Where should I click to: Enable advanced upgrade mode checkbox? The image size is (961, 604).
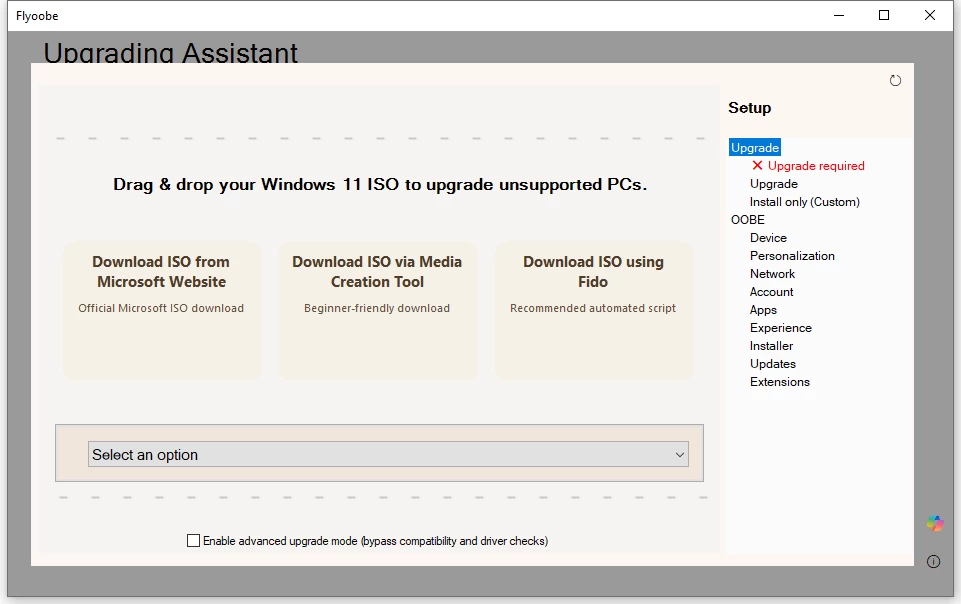[x=194, y=541]
